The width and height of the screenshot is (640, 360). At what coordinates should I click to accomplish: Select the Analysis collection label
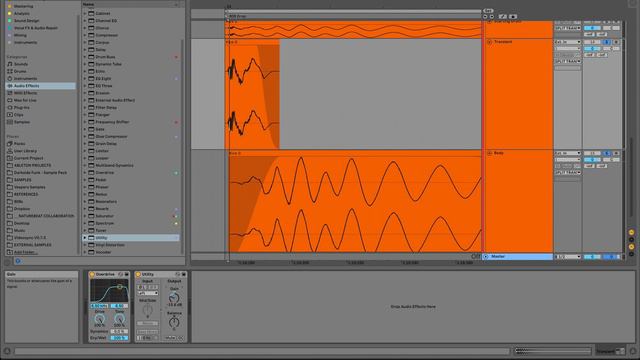pyautogui.click(x=22, y=13)
